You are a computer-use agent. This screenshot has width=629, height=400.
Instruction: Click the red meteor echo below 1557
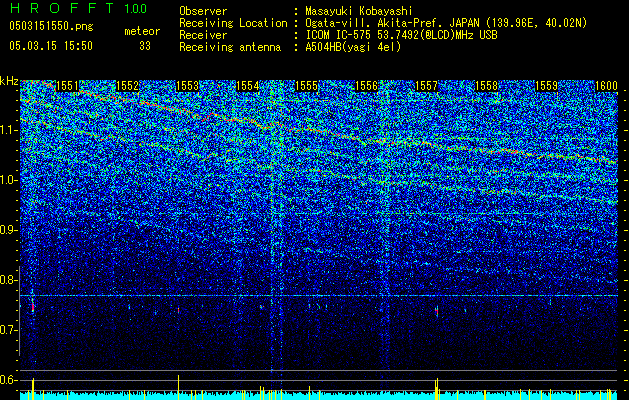tap(437, 311)
